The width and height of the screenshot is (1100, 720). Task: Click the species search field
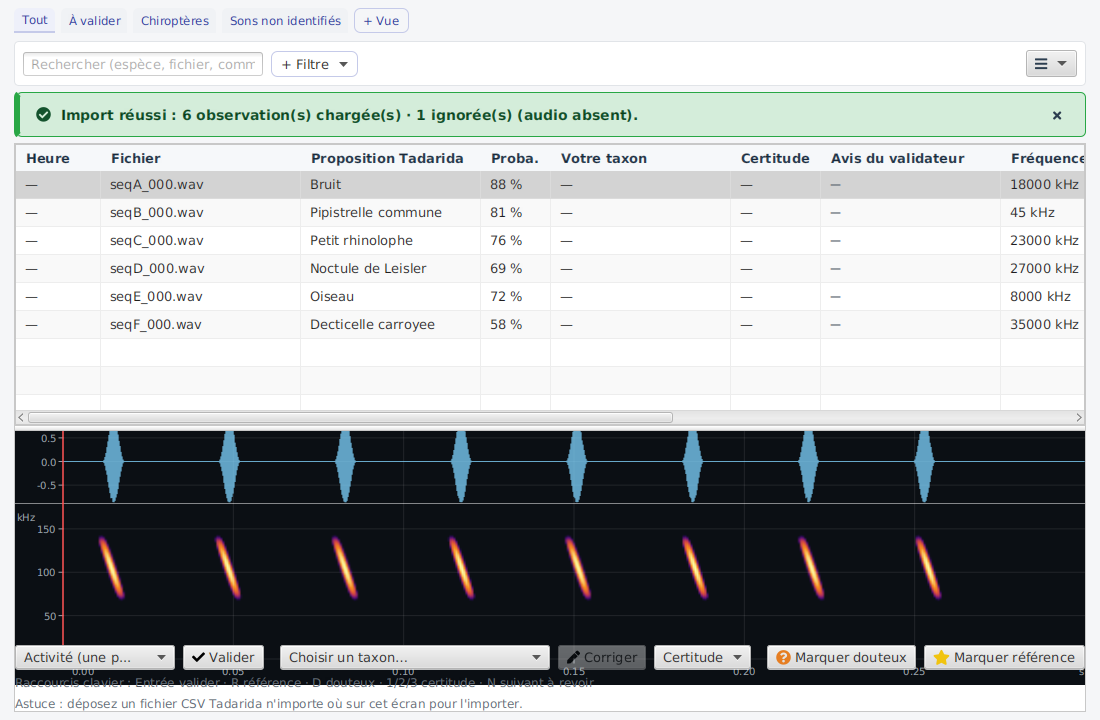tap(143, 64)
